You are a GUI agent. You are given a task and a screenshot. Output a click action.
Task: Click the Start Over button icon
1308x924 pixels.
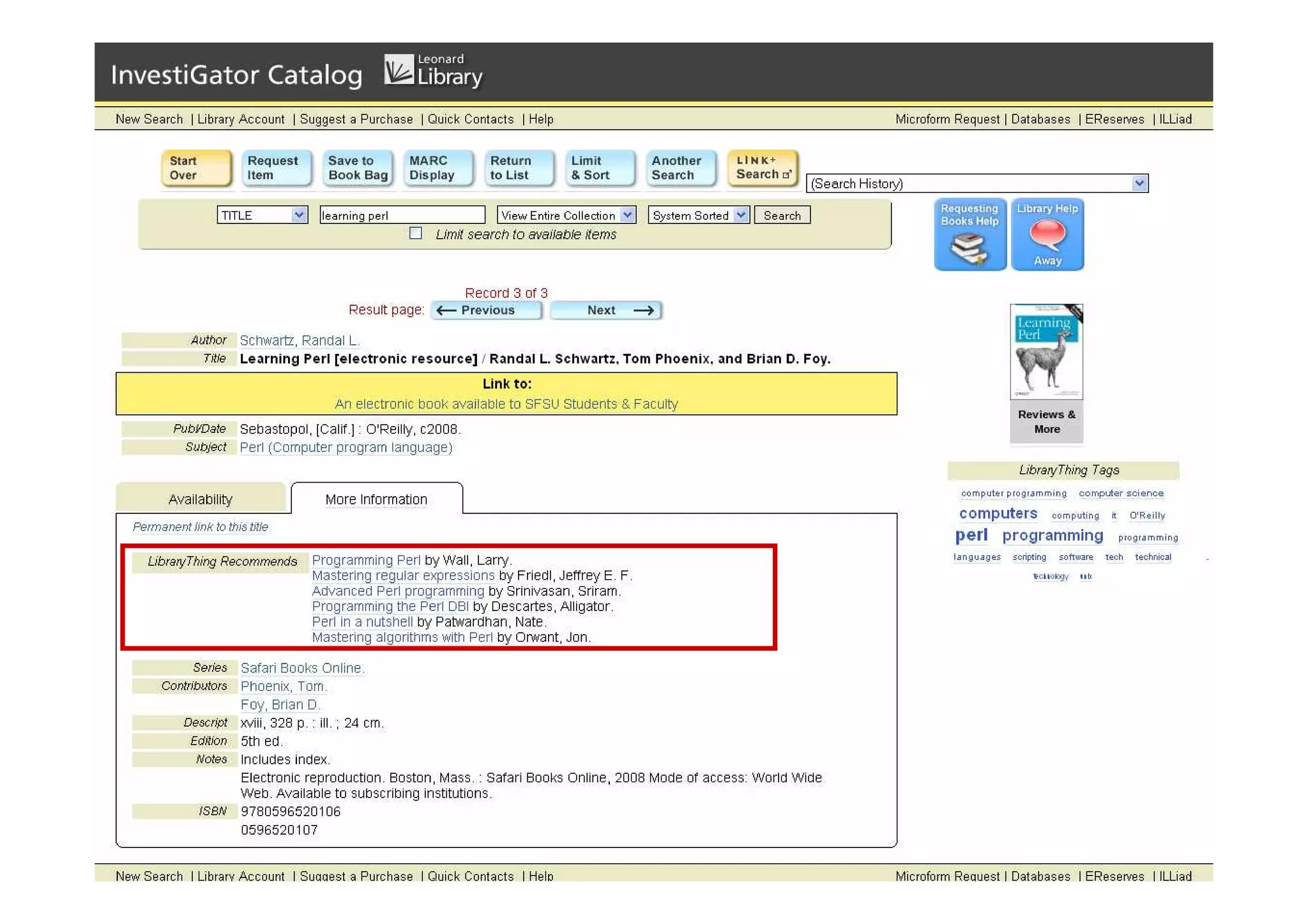[195, 168]
